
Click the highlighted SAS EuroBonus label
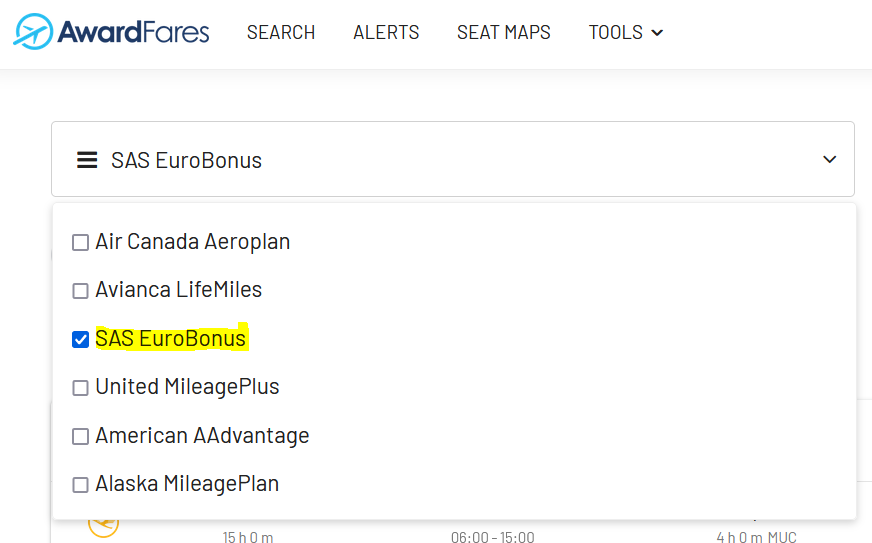171,339
